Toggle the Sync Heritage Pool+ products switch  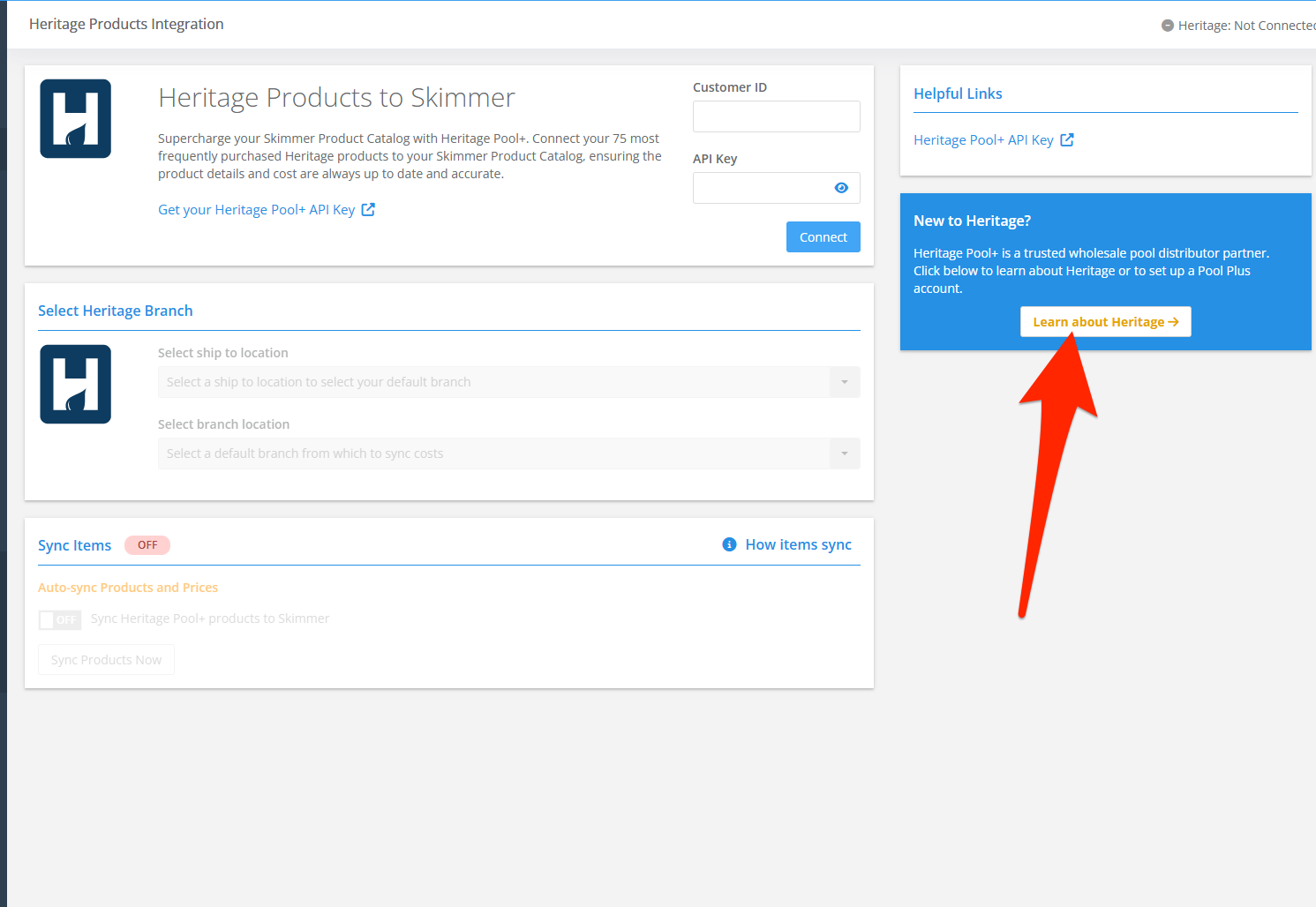click(x=60, y=619)
